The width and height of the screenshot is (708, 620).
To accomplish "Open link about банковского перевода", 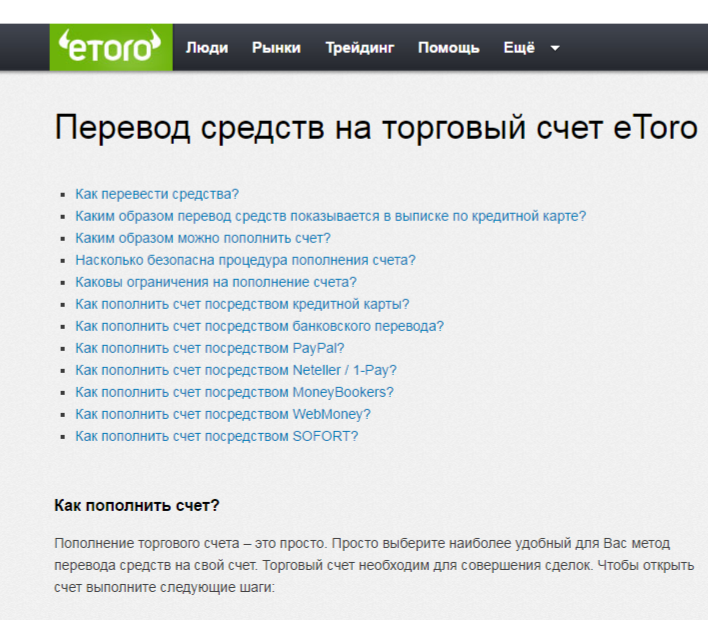I will coord(260,326).
